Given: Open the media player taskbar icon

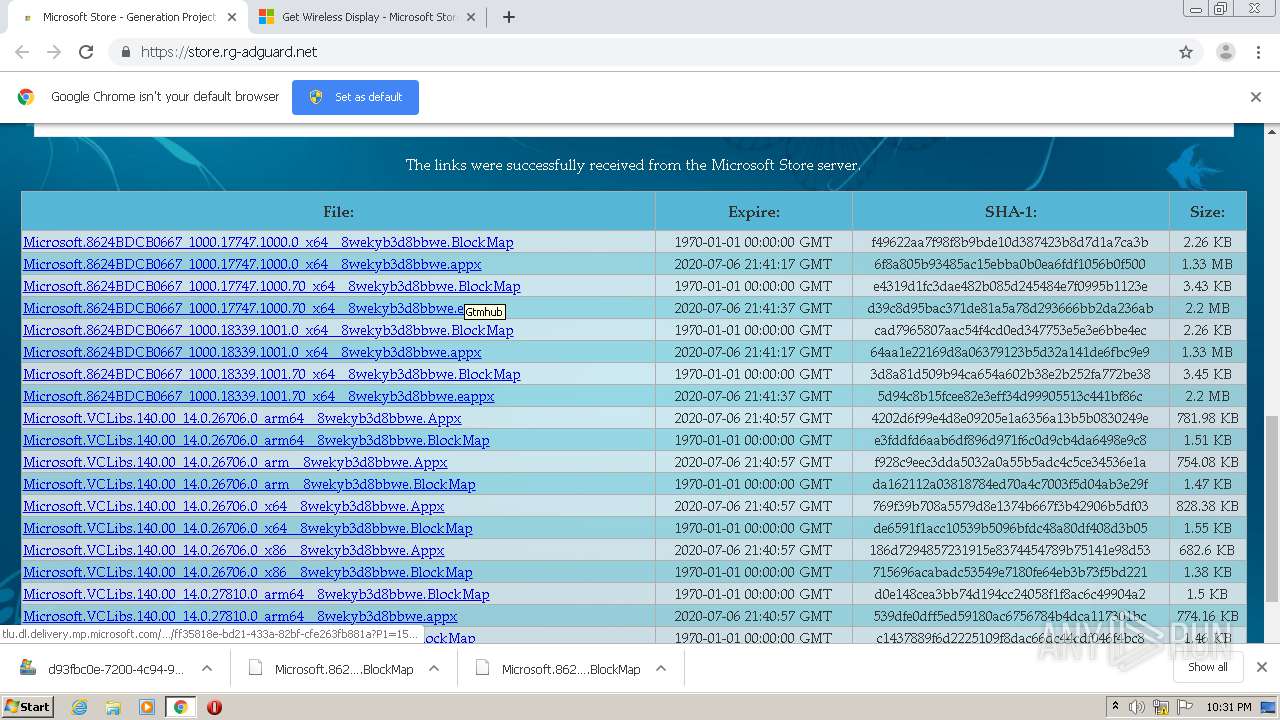Looking at the screenshot, I should coord(147,707).
